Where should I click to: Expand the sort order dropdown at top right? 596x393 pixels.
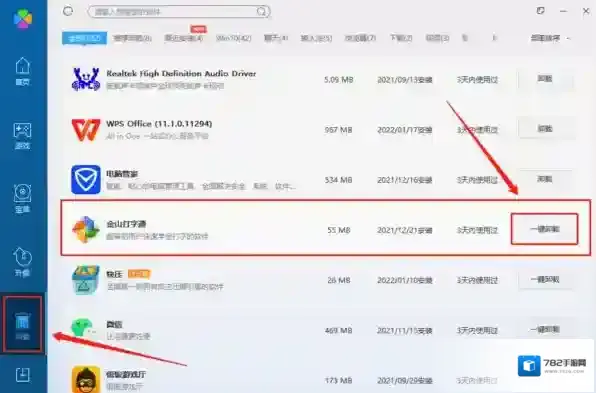pos(551,38)
